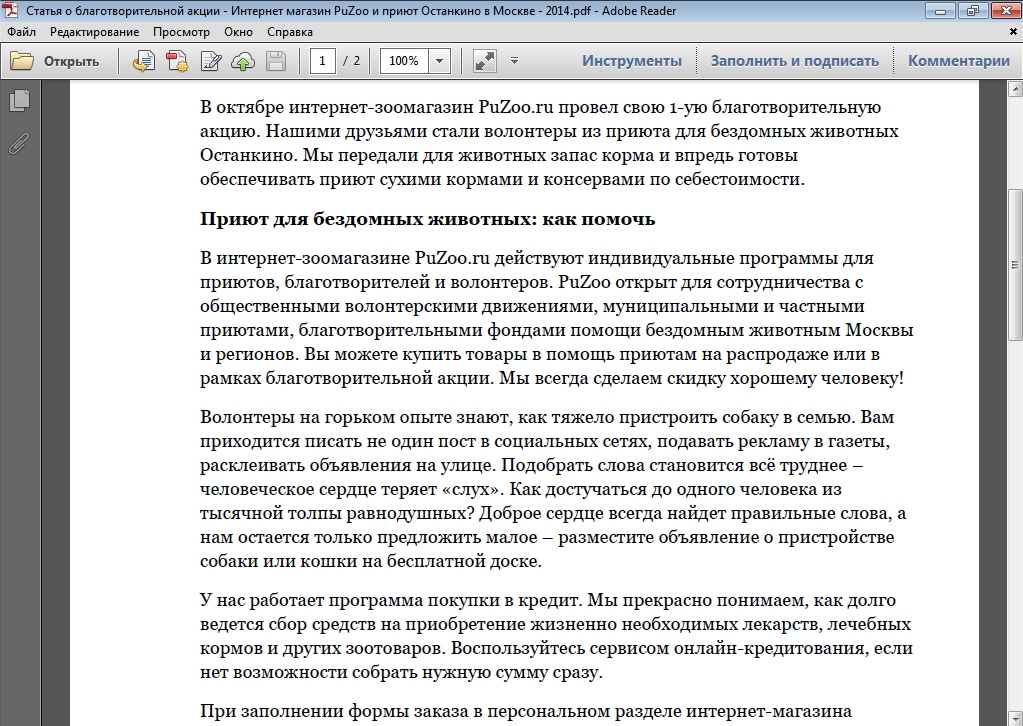Viewport: 1023px width, 726px height.
Task: Open the Справка menu
Action: 290,32
